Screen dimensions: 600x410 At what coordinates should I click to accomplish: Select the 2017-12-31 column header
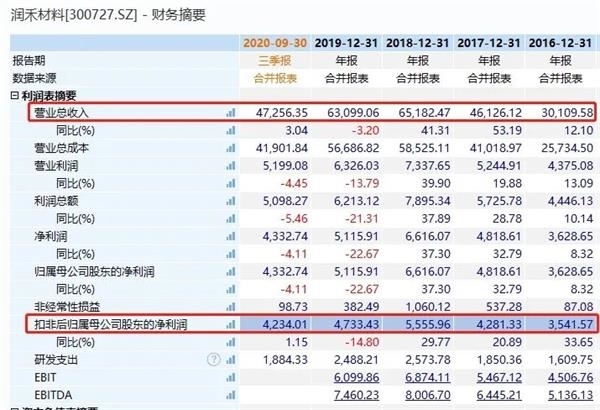(x=489, y=43)
